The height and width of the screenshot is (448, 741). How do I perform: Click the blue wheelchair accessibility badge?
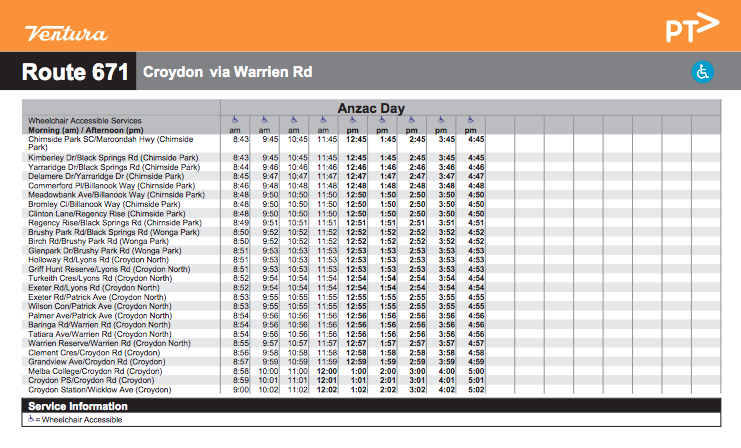[703, 72]
